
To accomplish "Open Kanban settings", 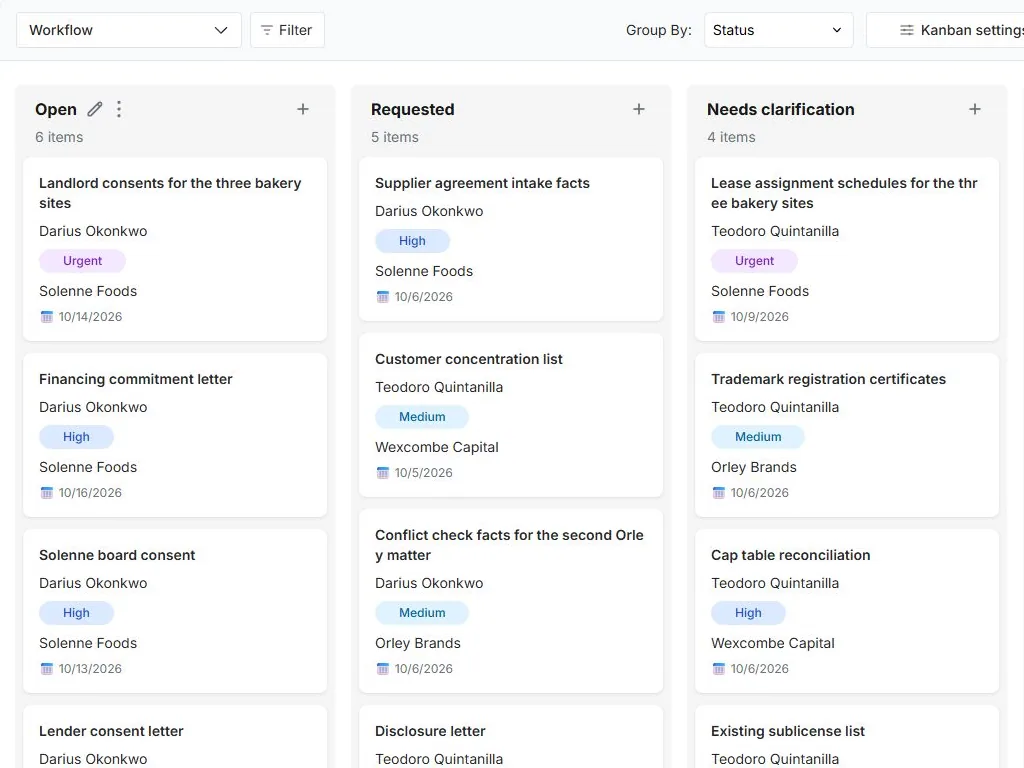I will [945, 30].
